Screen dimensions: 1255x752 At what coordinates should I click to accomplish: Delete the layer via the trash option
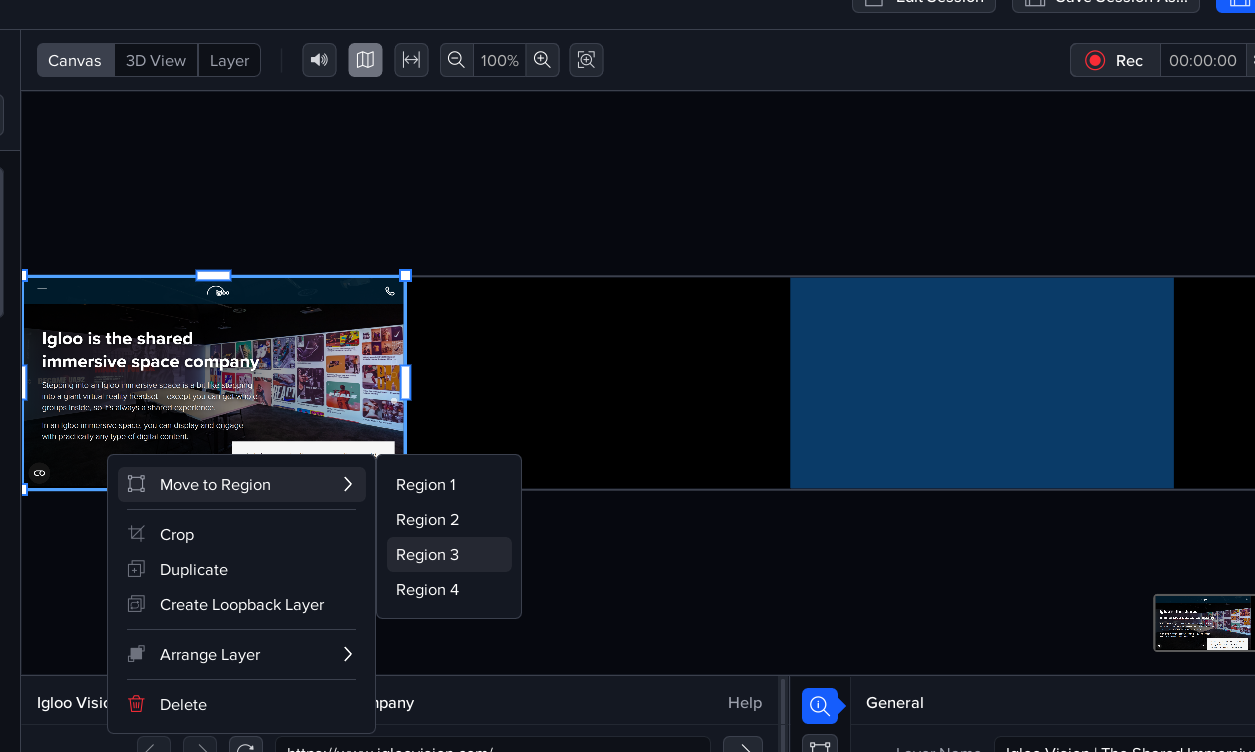pyautogui.click(x=183, y=705)
